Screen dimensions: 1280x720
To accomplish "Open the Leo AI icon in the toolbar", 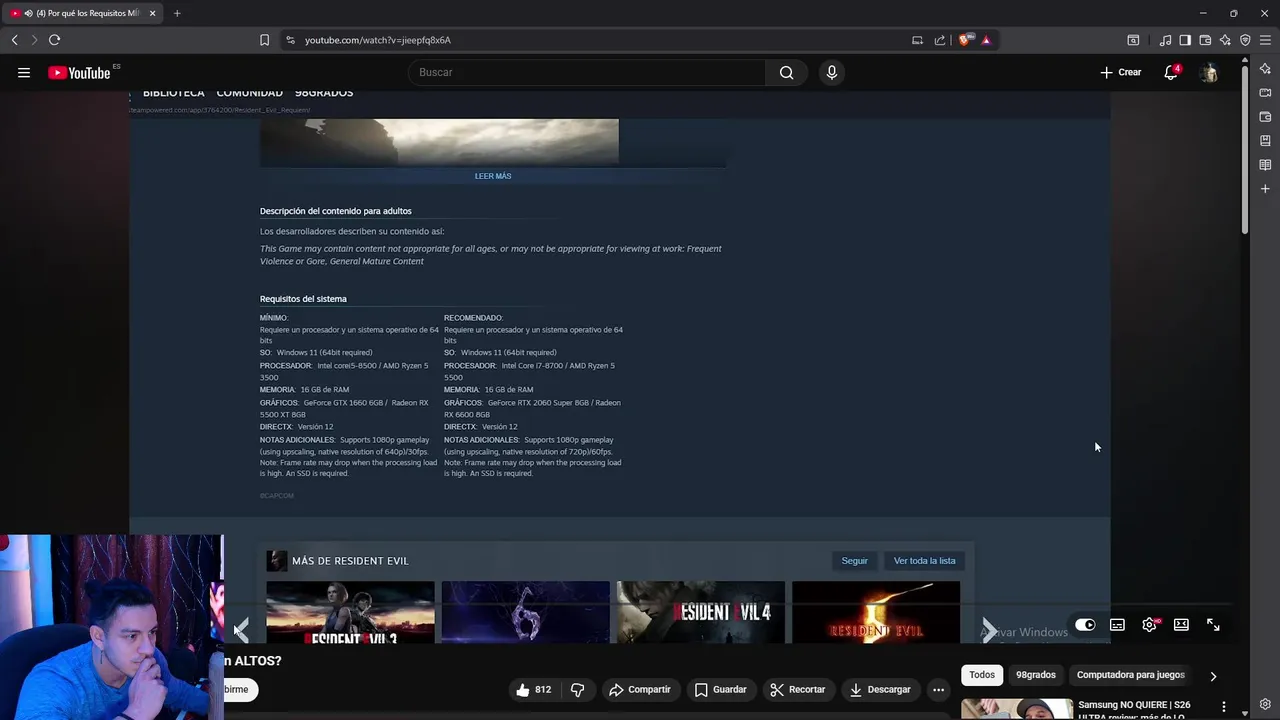I will [x=1225, y=40].
